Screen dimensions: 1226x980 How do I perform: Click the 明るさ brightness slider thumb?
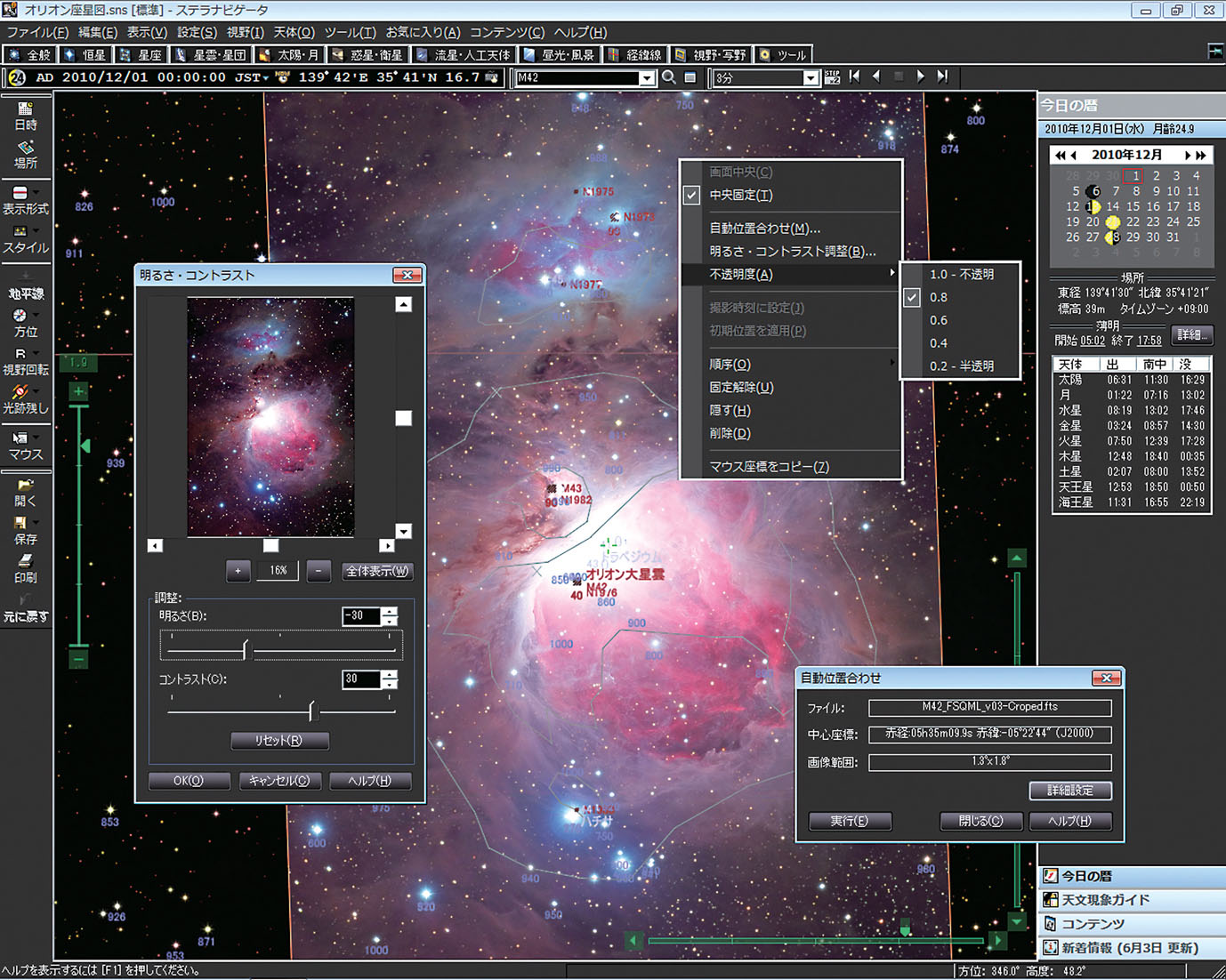246,650
